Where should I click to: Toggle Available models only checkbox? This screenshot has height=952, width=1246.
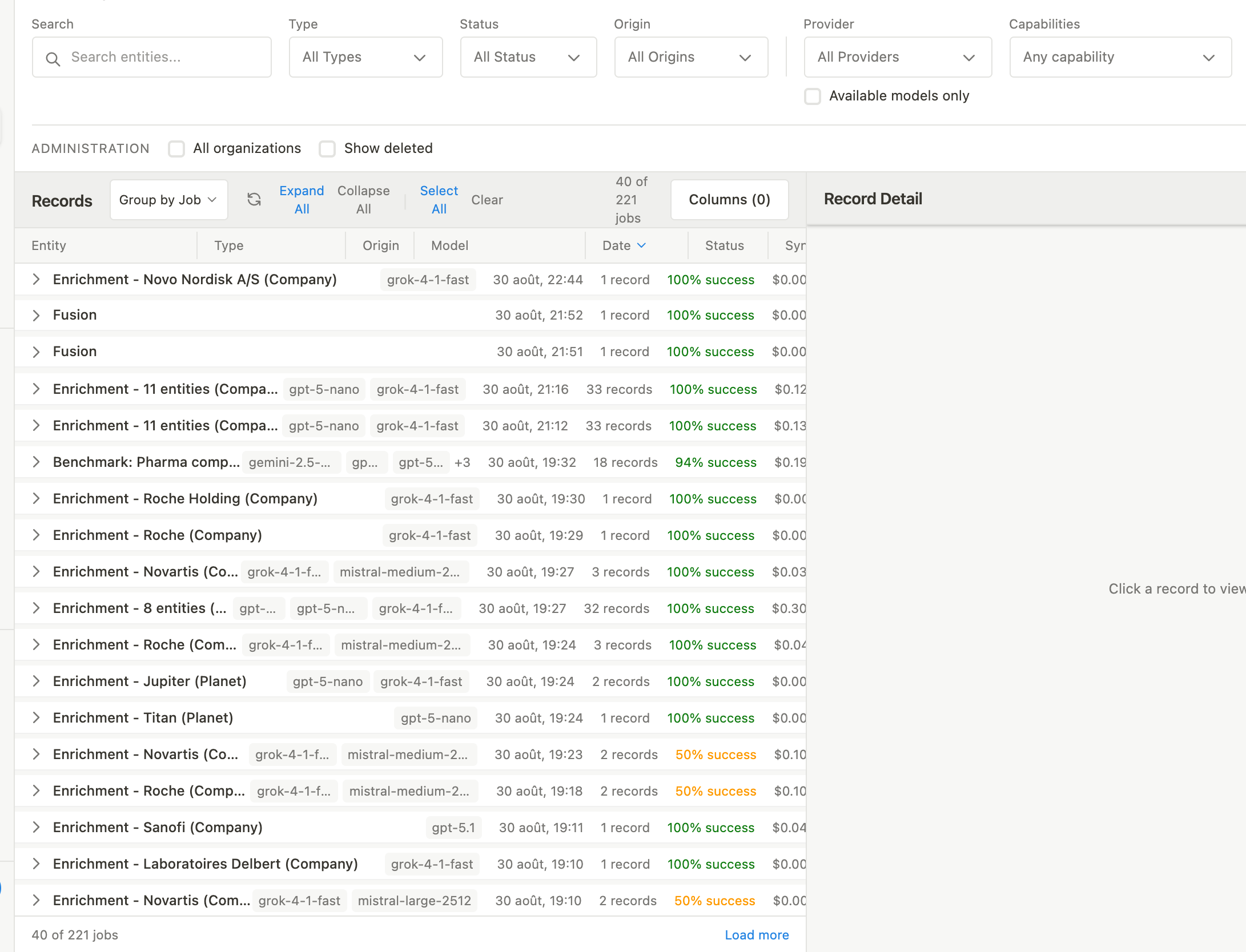click(x=813, y=96)
